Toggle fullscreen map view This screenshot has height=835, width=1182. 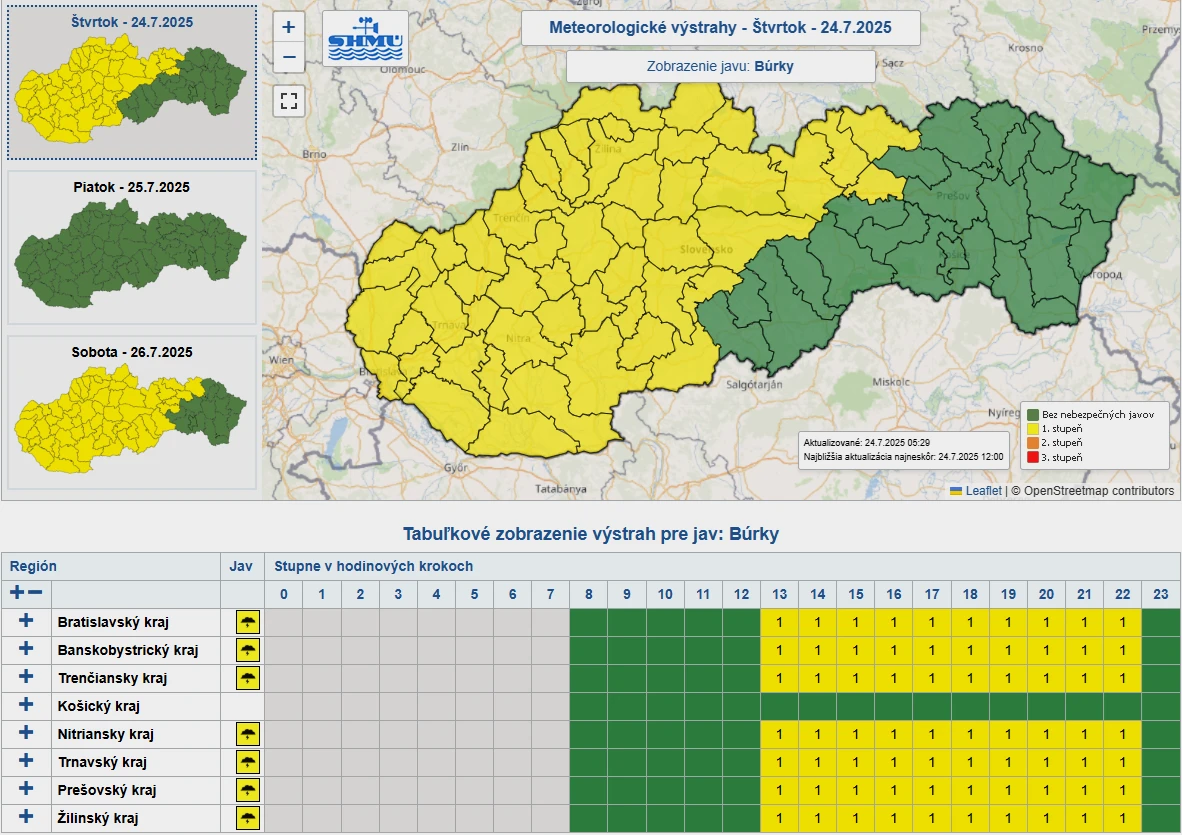click(x=289, y=100)
